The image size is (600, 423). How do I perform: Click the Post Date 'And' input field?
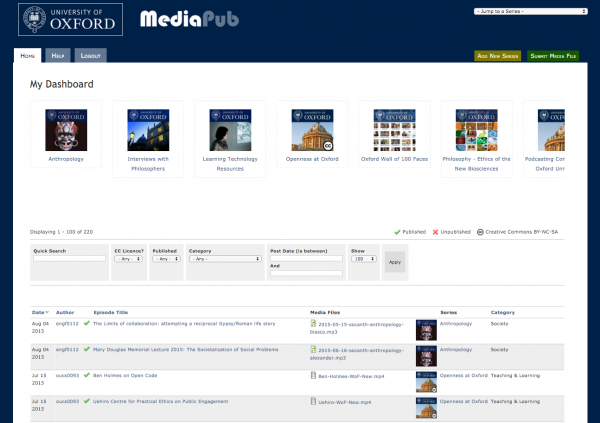point(306,273)
